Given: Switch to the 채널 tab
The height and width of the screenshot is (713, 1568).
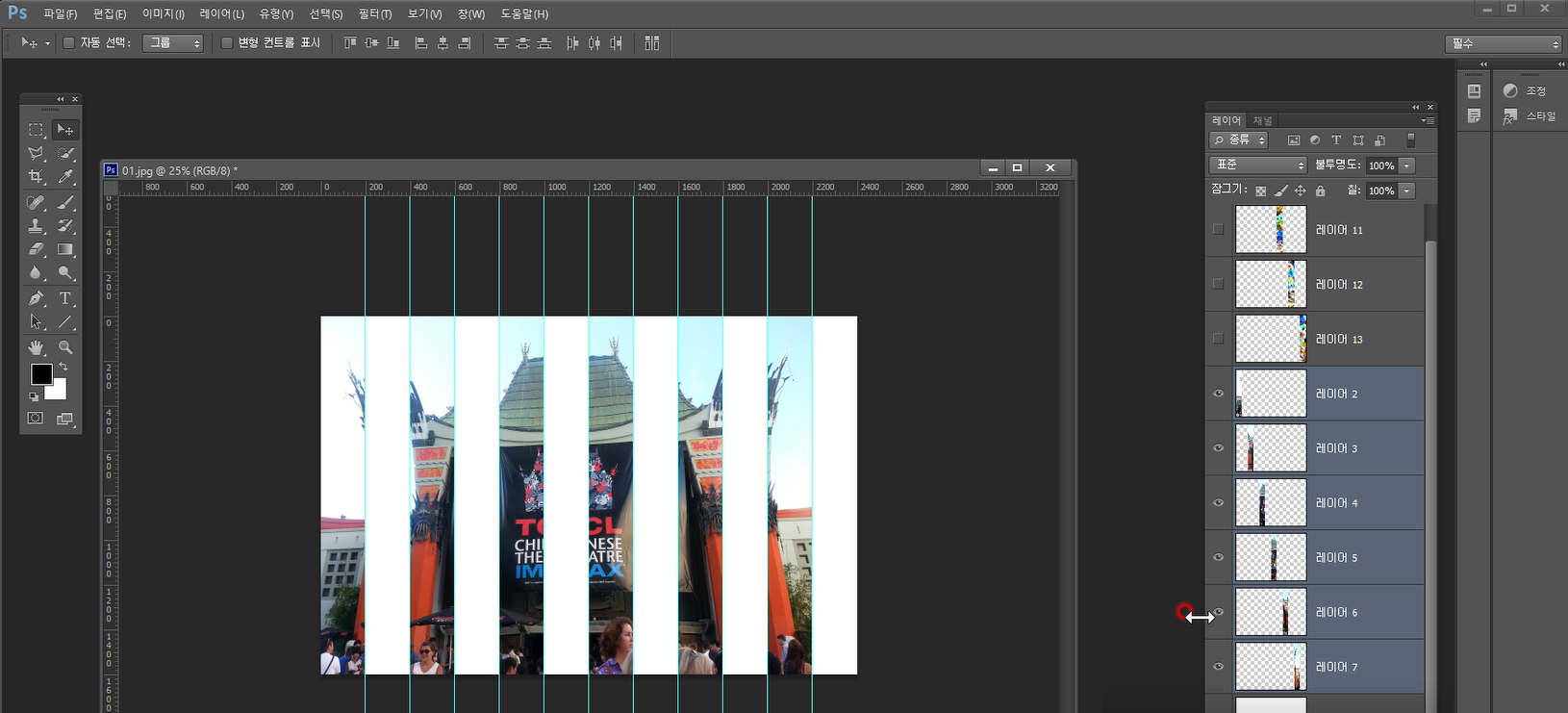Looking at the screenshot, I should [1262, 121].
